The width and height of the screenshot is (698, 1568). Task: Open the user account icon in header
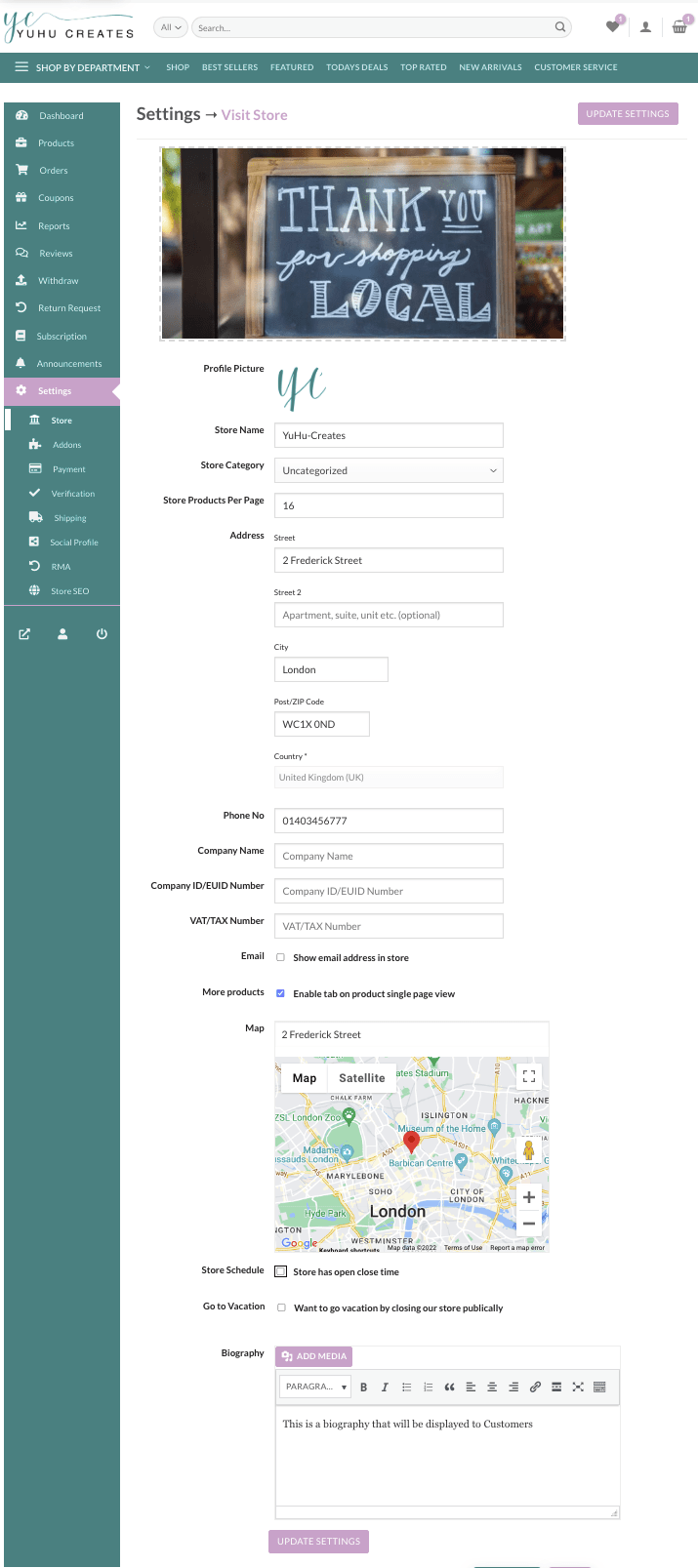645,27
